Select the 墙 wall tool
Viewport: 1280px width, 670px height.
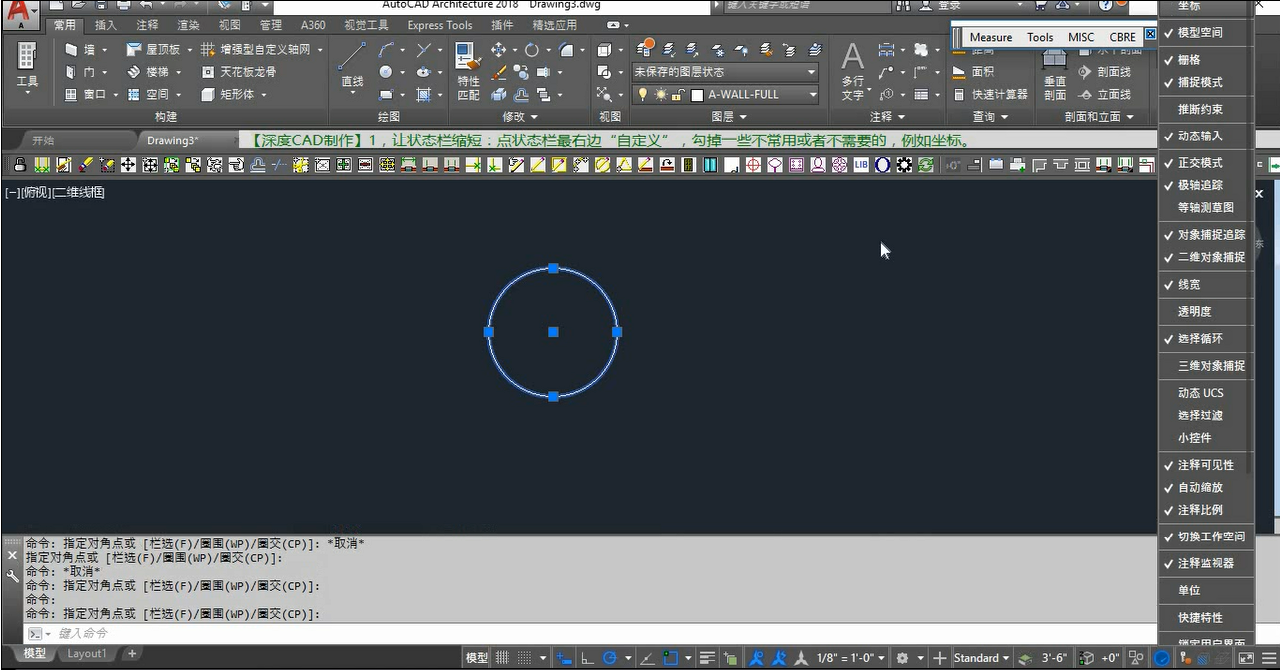click(82, 49)
